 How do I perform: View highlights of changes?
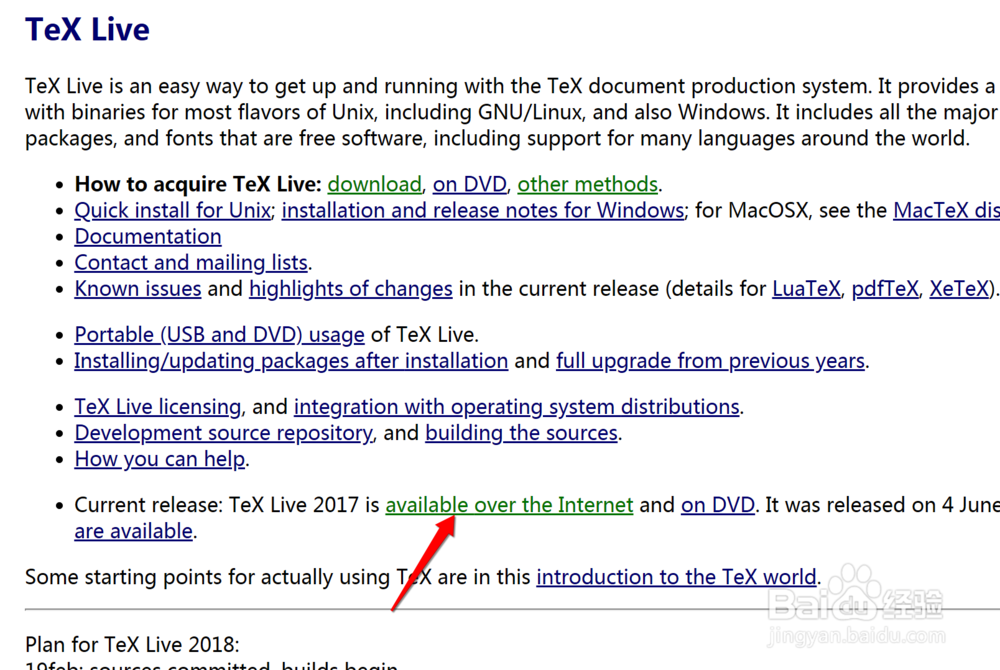pos(350,288)
